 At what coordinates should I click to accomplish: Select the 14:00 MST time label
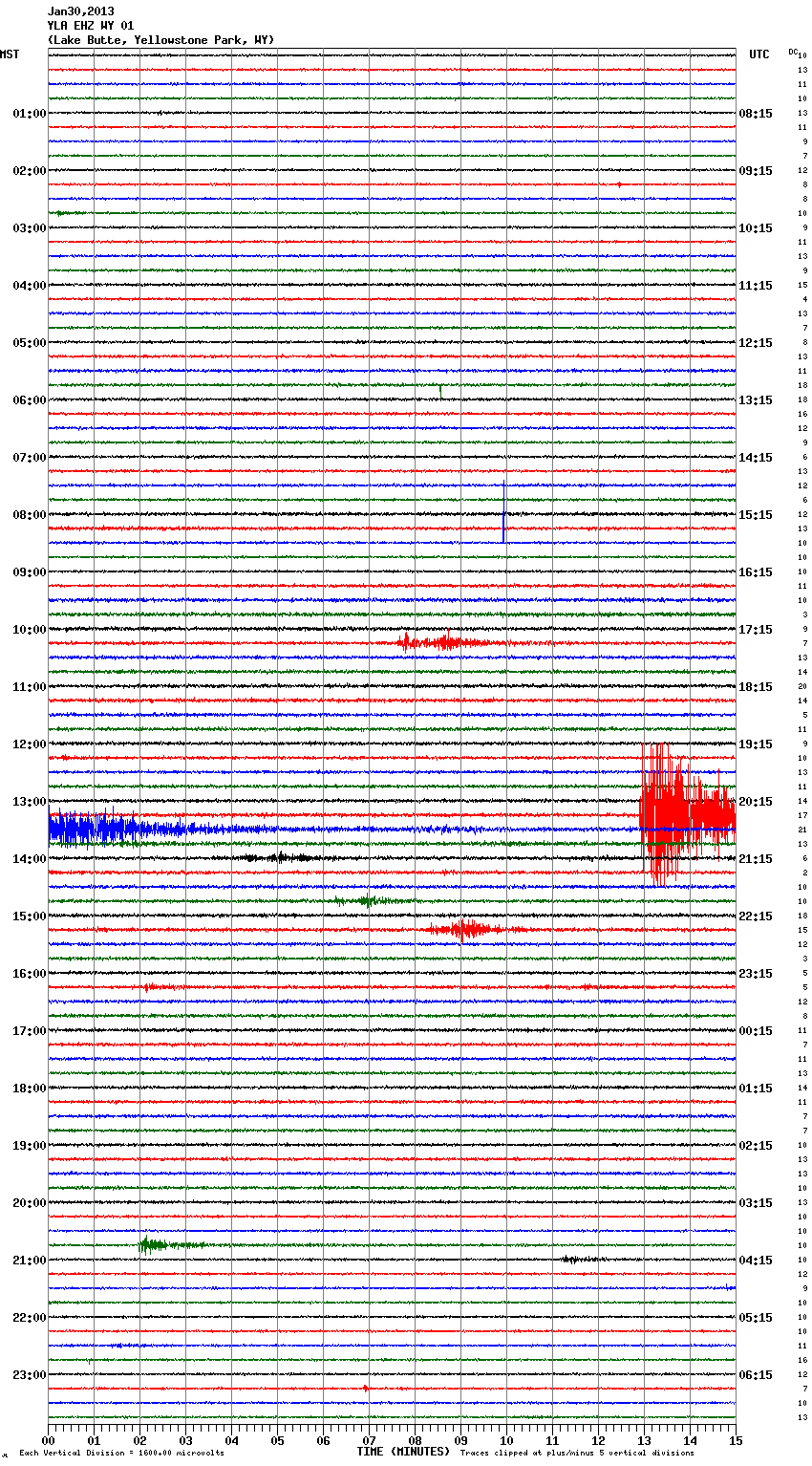point(30,859)
